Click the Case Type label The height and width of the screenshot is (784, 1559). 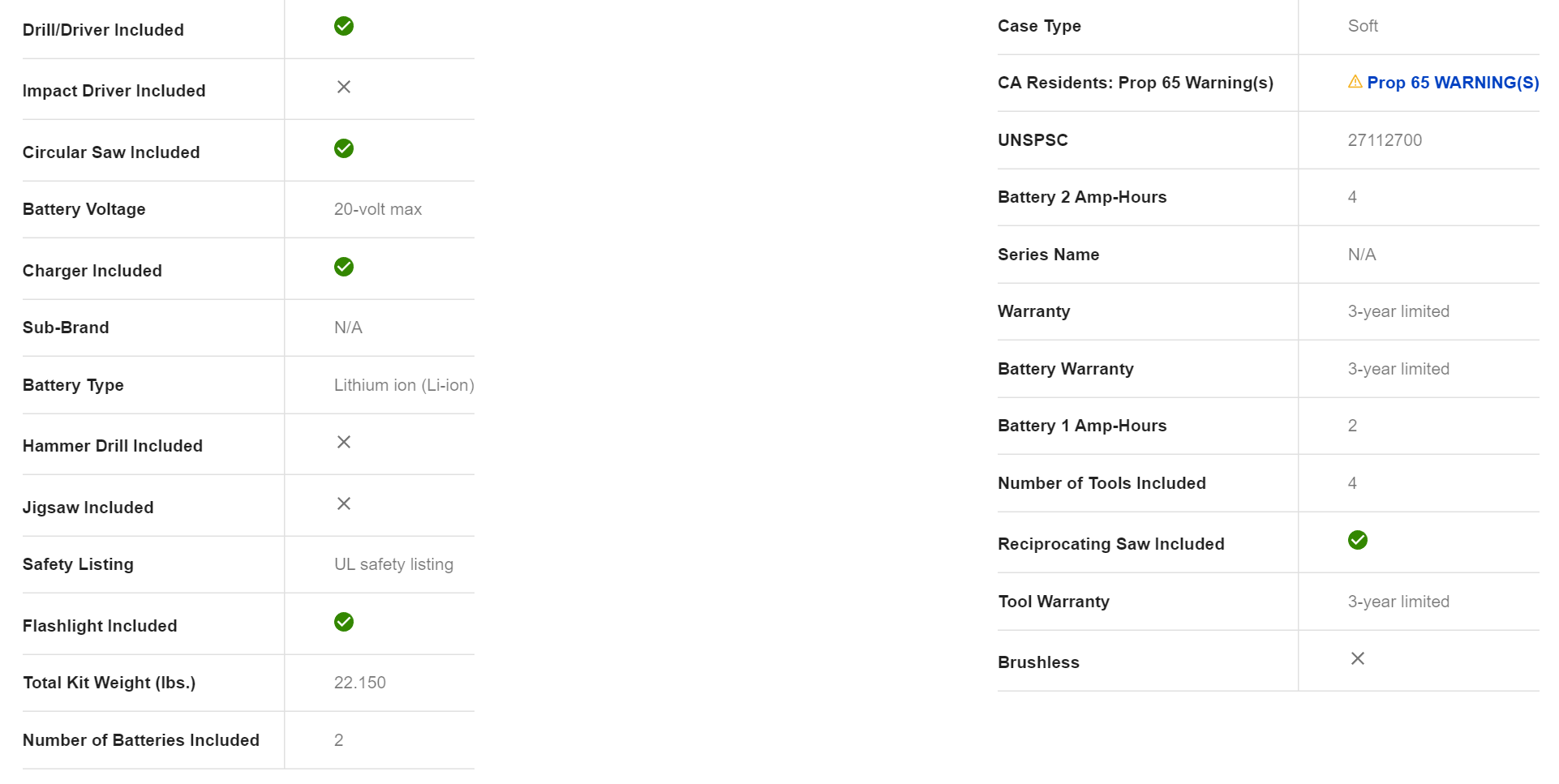[1039, 26]
